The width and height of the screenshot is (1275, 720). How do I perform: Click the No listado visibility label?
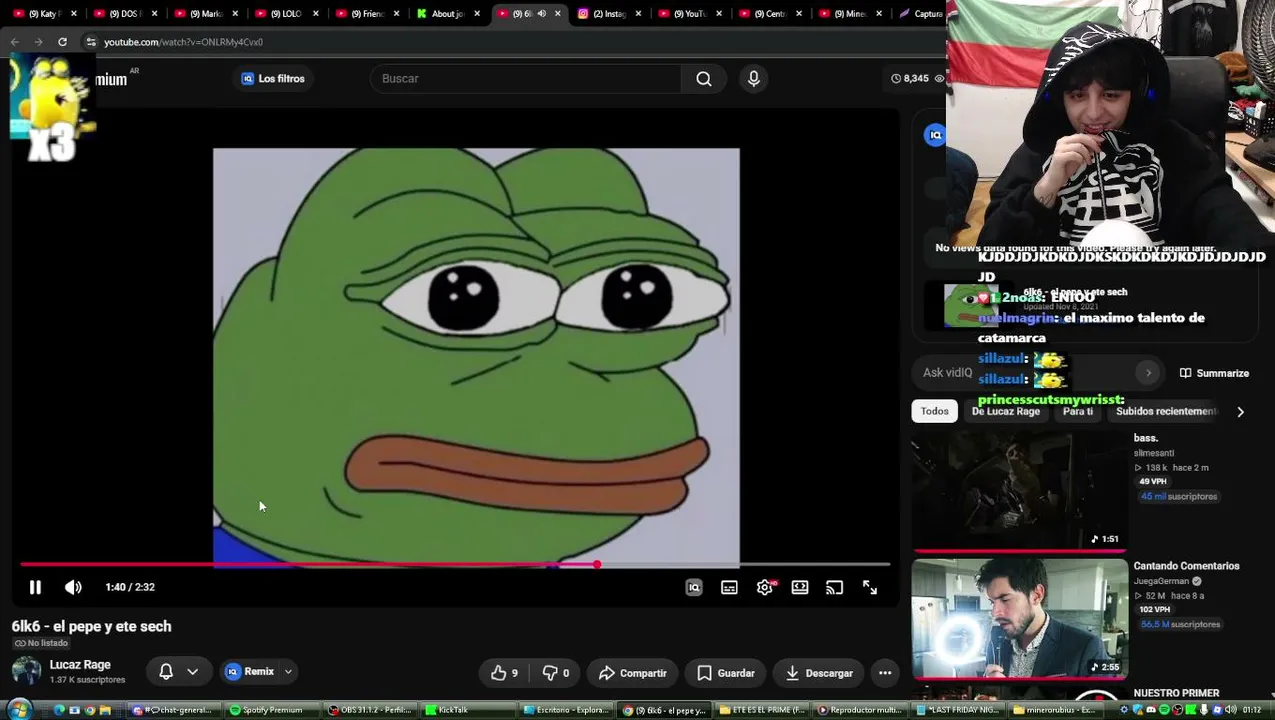click(41, 643)
